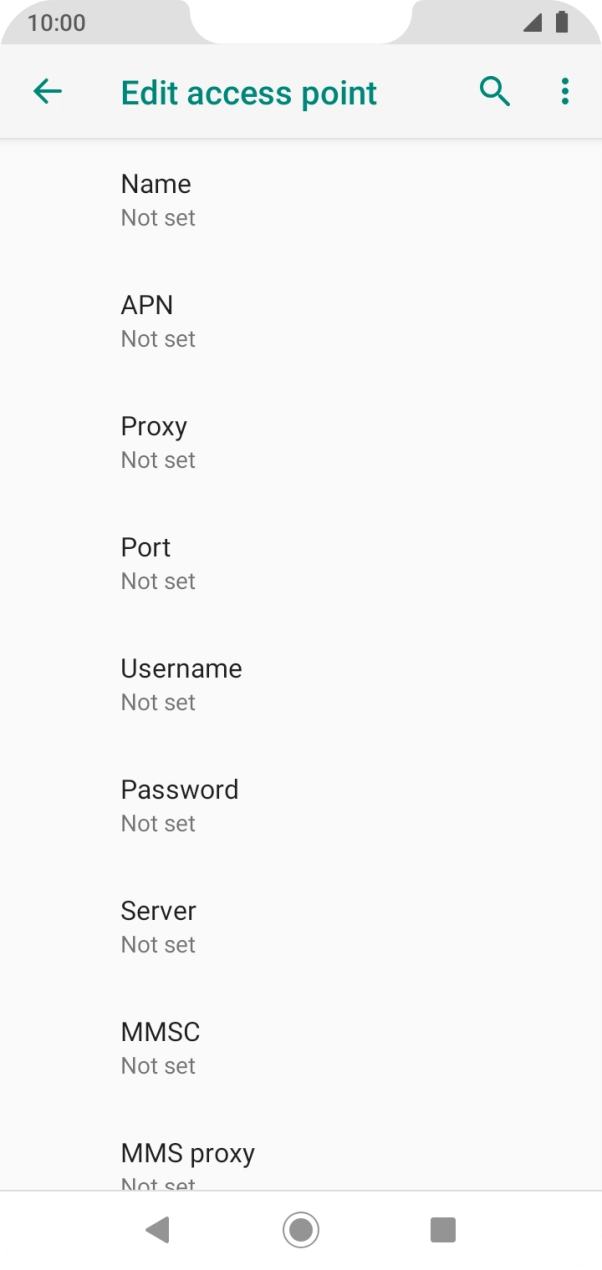The image size is (602, 1270).
Task: Open the search magnifier icon
Action: [x=495, y=92]
